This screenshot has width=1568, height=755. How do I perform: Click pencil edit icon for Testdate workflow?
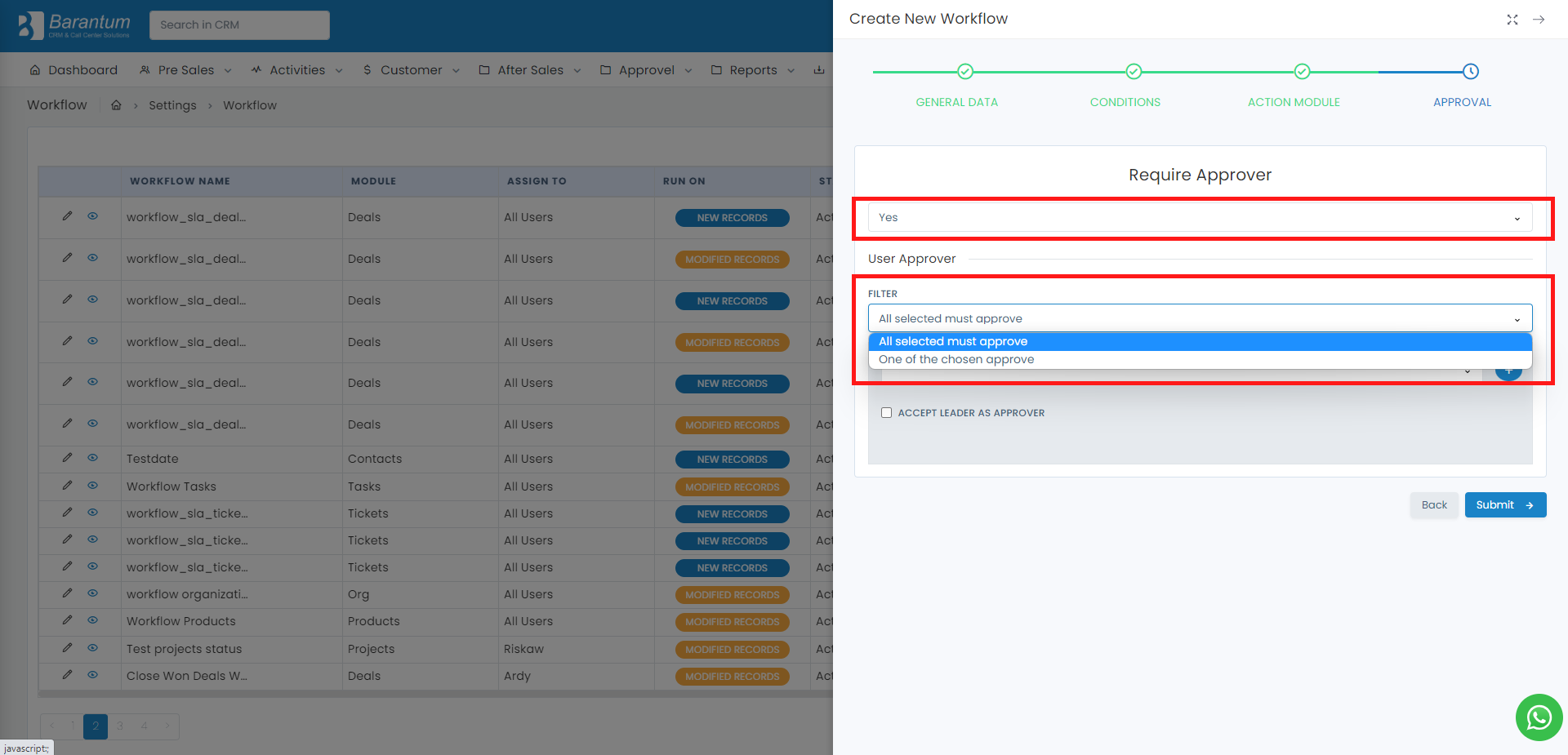[x=67, y=458]
